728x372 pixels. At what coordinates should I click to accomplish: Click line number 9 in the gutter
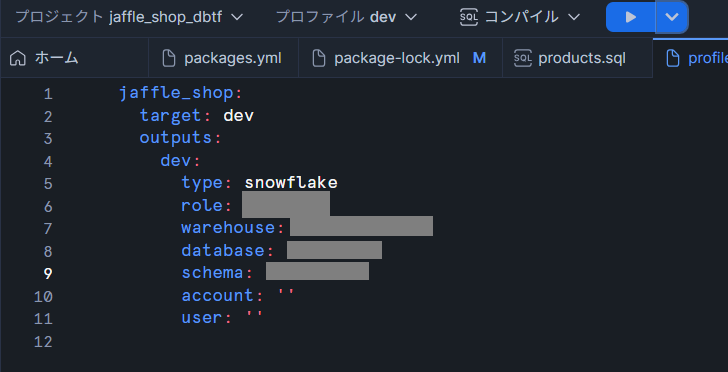[x=47, y=274]
